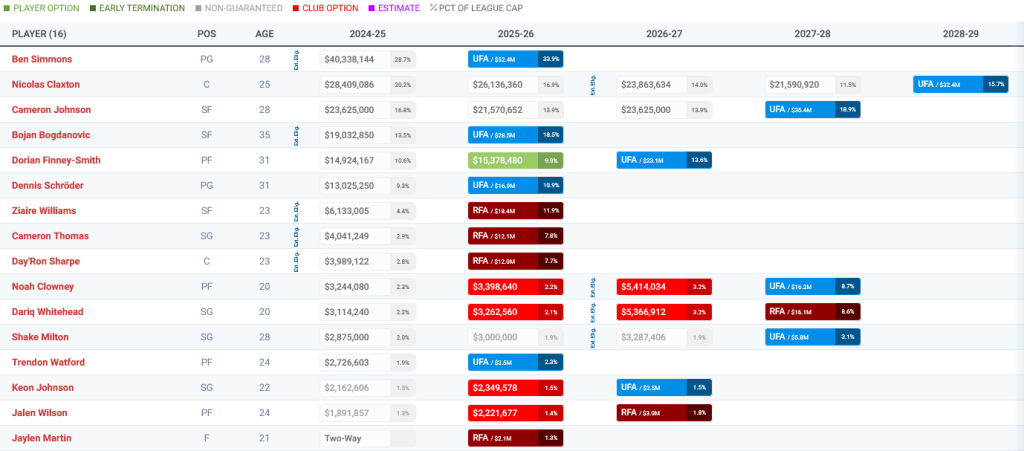Click Ext. Elig. marker beside Ben Simmons' 2024-25 salary
This screenshot has height=451, width=1024.
297,59
